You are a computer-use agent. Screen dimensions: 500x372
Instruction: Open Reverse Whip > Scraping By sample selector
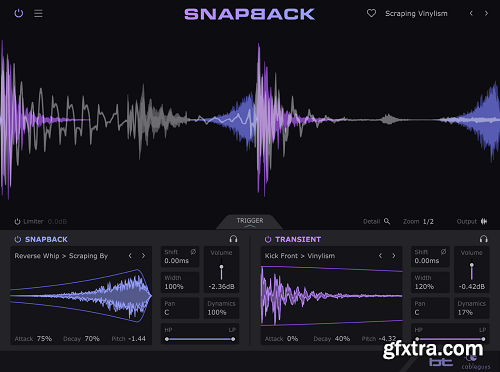[x=61, y=256]
